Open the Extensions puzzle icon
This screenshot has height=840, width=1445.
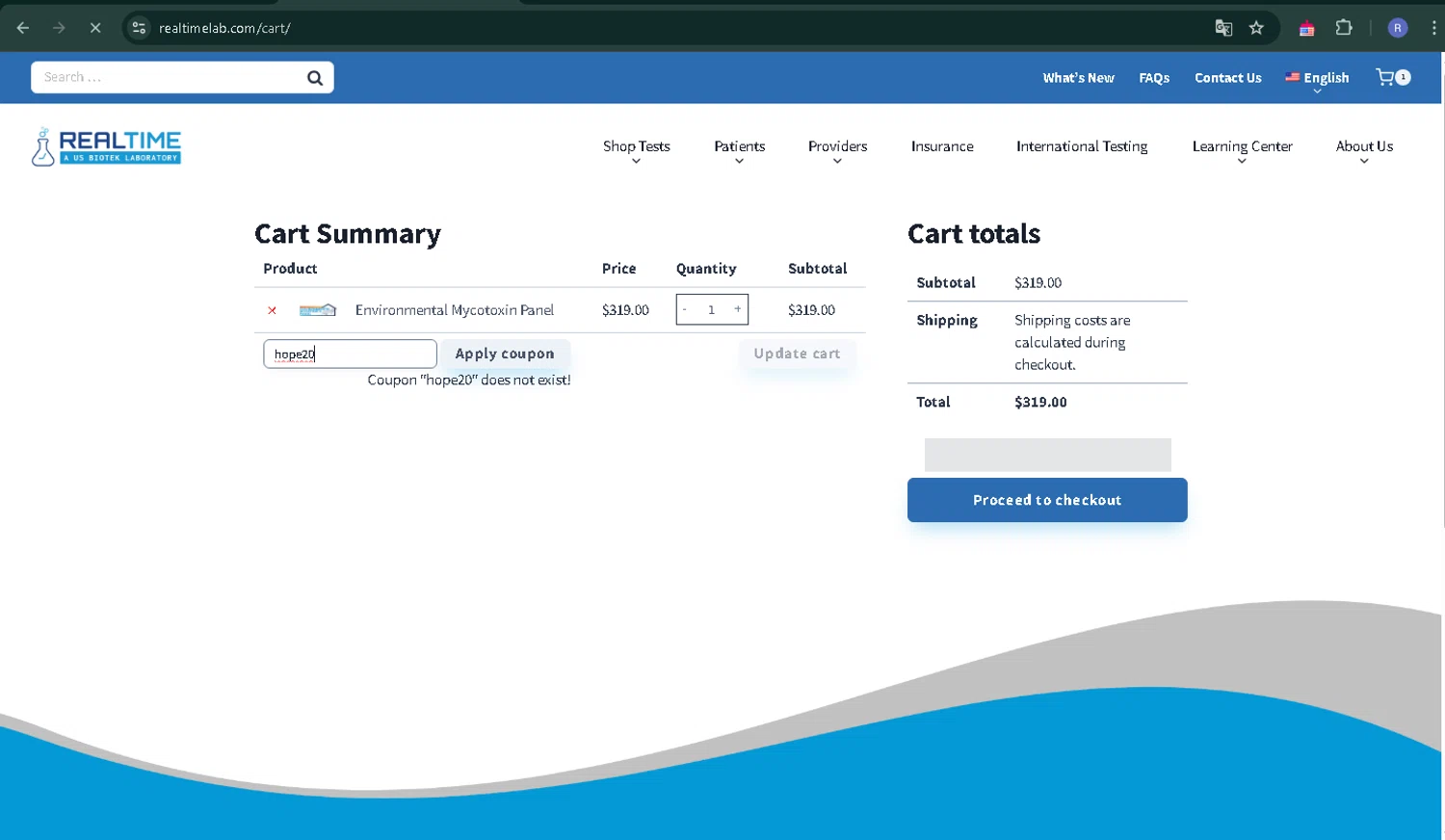pyautogui.click(x=1344, y=28)
